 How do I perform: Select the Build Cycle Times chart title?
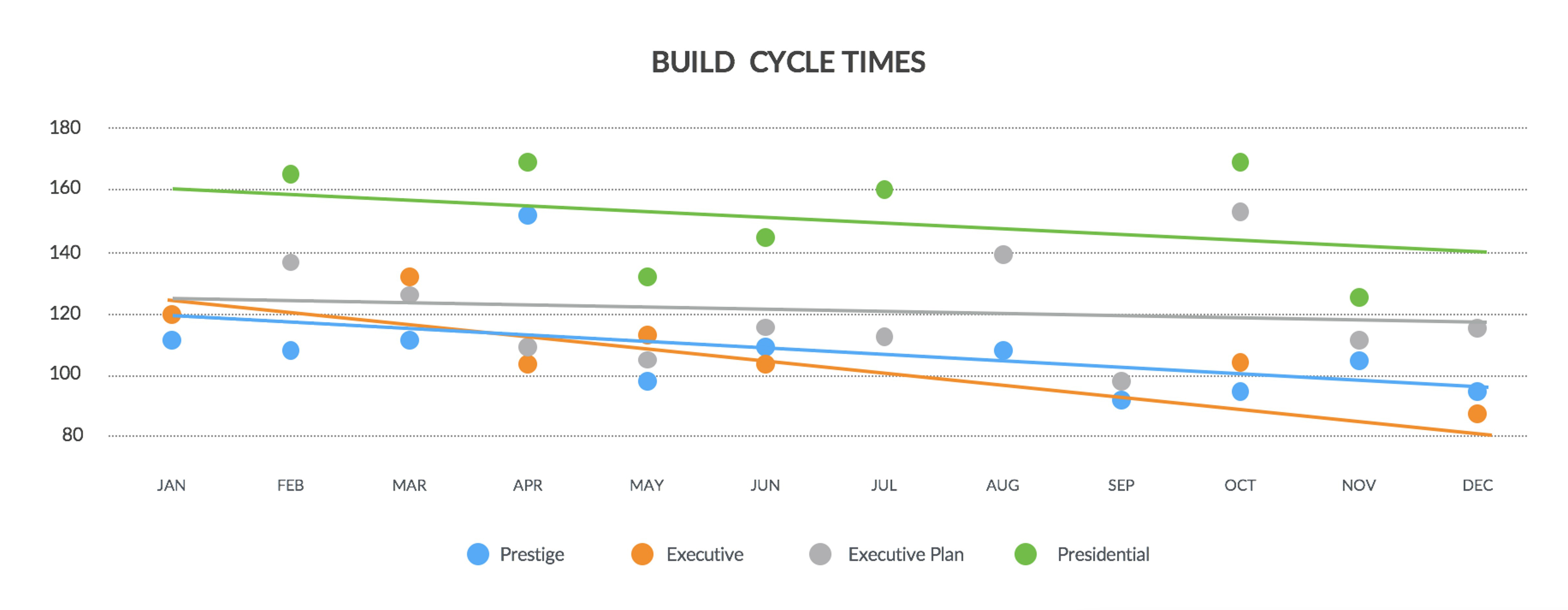tap(788, 62)
